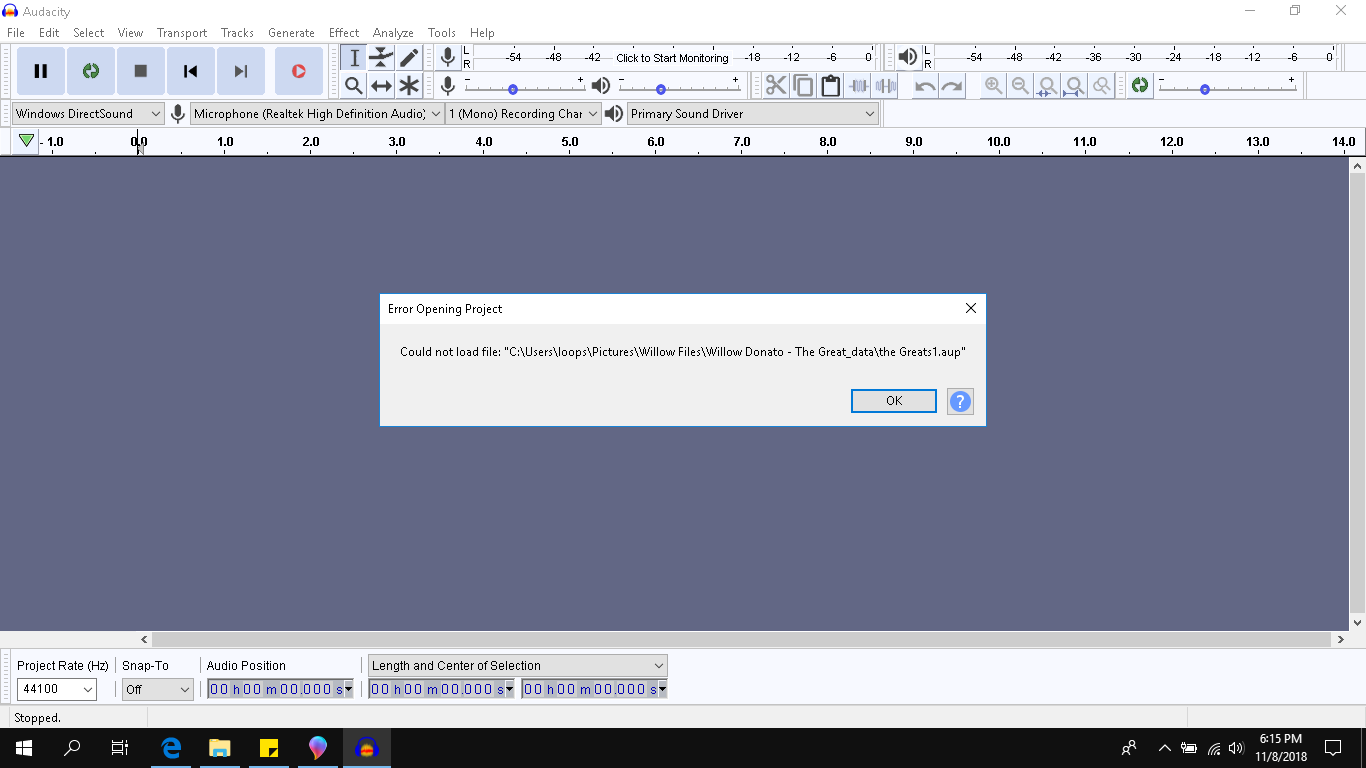Click the Cut scissors icon
This screenshot has width=1366, height=768.
point(776,86)
